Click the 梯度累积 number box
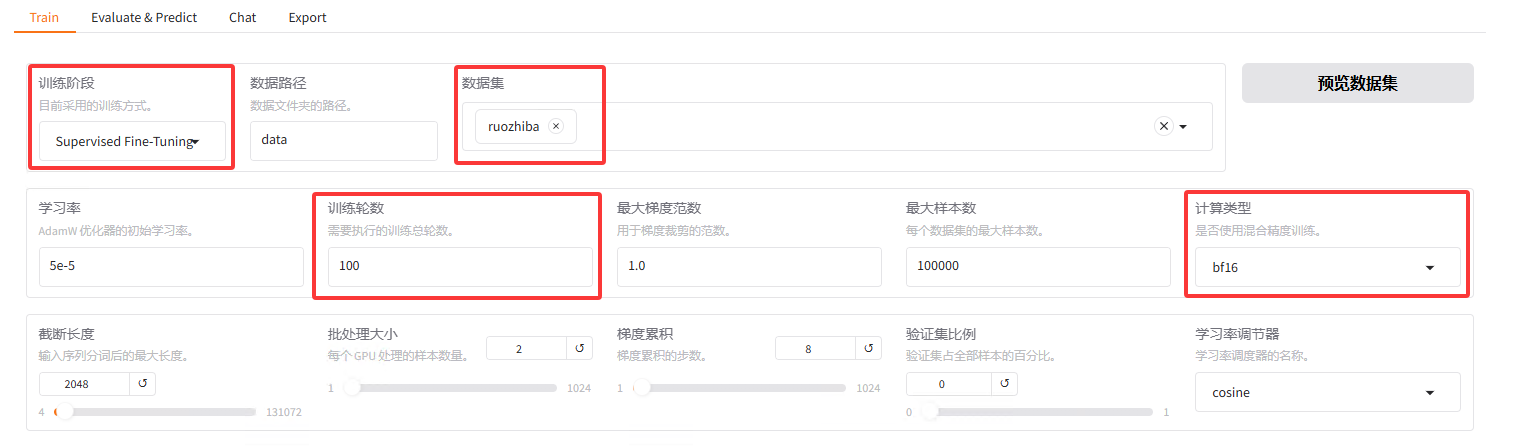Viewport: 1517px width, 447px height. [815, 348]
